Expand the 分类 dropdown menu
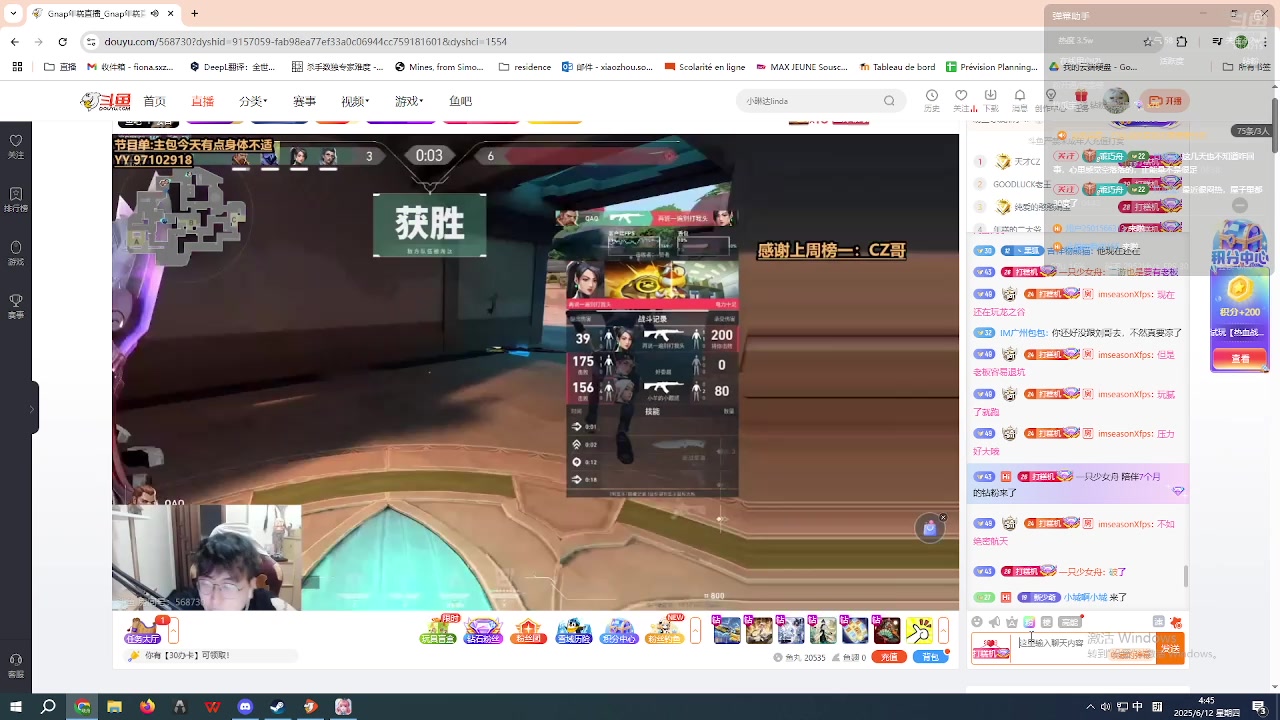 tap(253, 101)
